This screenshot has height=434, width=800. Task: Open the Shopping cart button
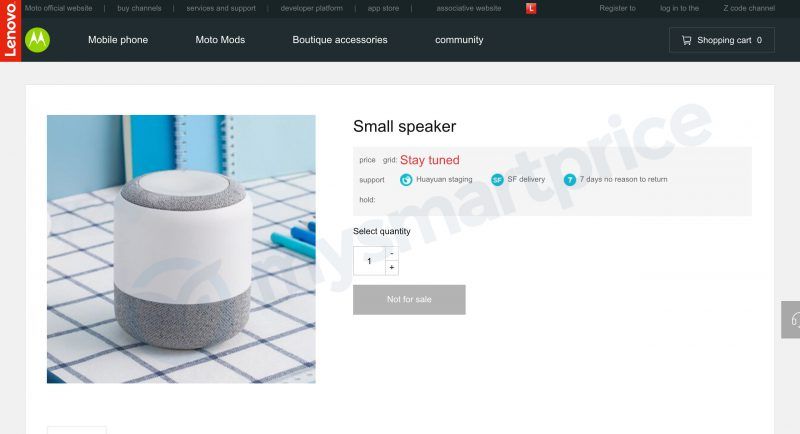click(722, 40)
